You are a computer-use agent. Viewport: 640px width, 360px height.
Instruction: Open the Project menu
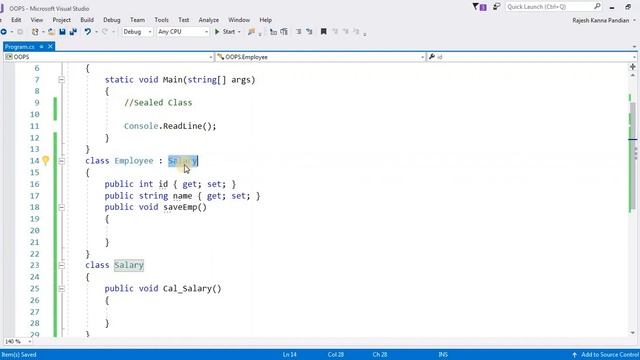click(x=62, y=20)
